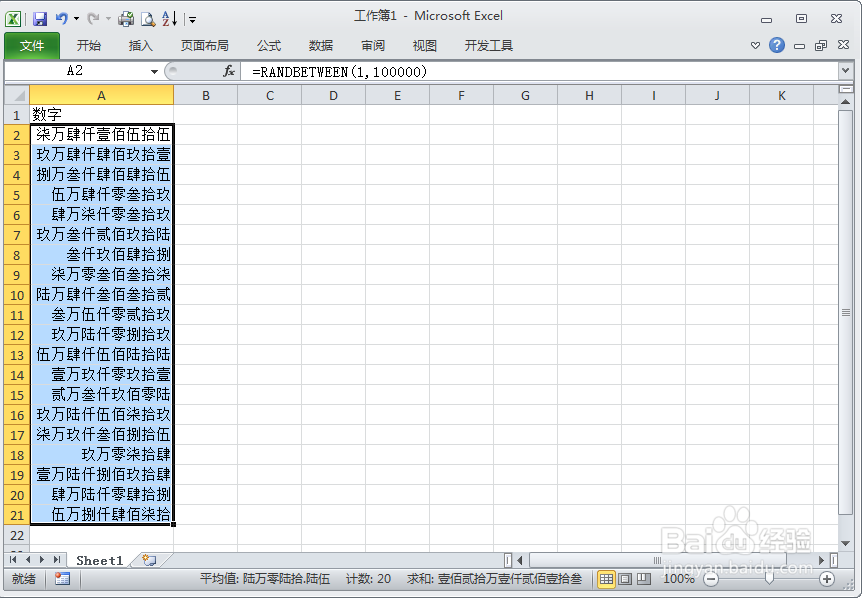Click the previous sheet navigation arrow

coord(27,560)
